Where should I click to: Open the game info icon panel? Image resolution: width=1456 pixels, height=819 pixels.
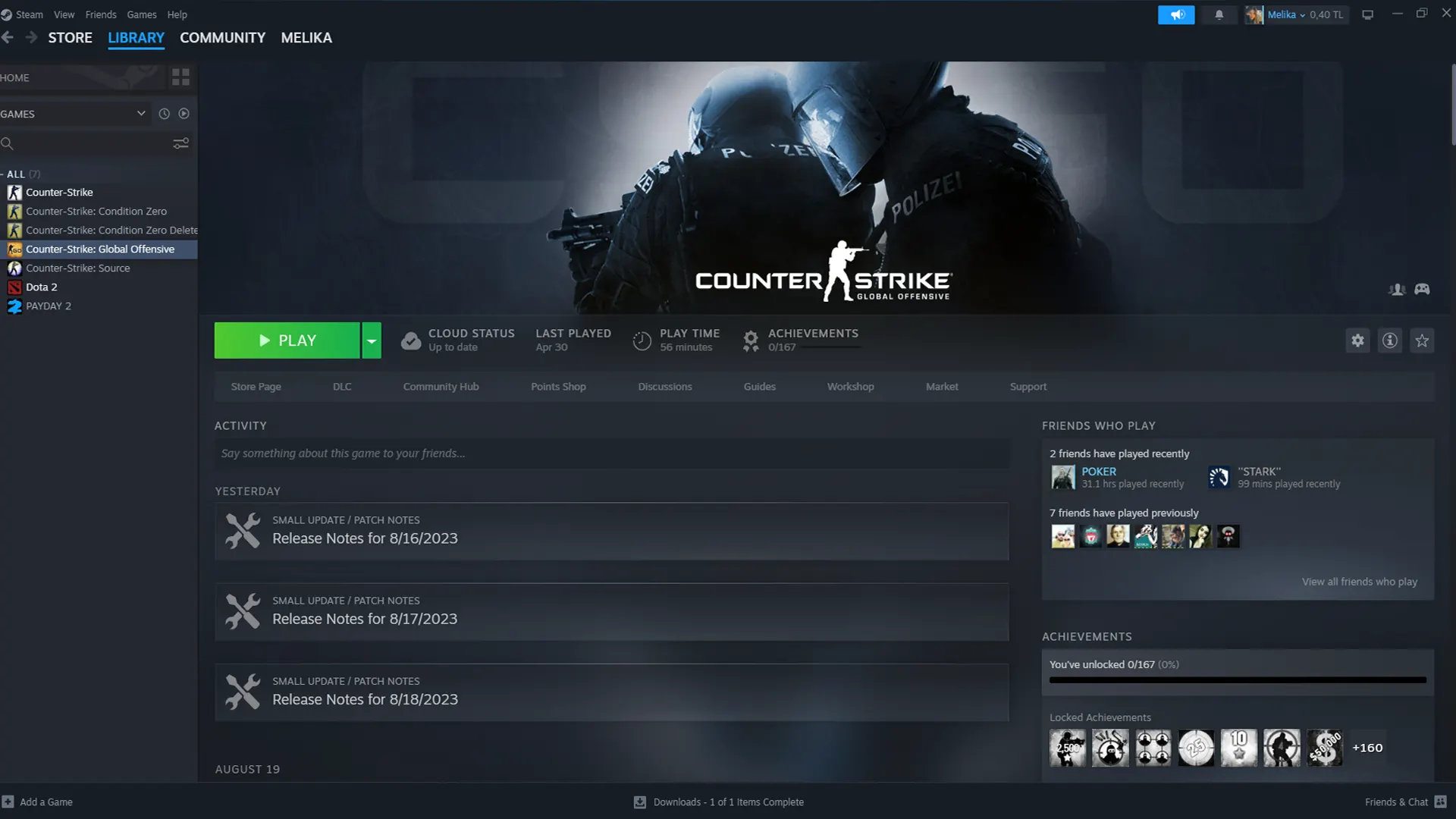[x=1389, y=340]
